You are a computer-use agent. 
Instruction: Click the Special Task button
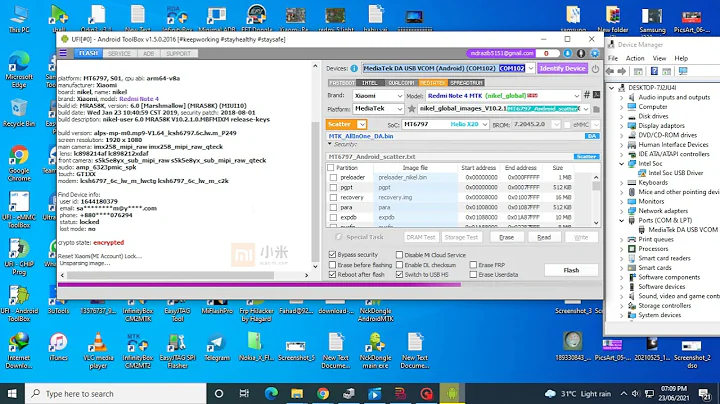[x=360, y=237]
